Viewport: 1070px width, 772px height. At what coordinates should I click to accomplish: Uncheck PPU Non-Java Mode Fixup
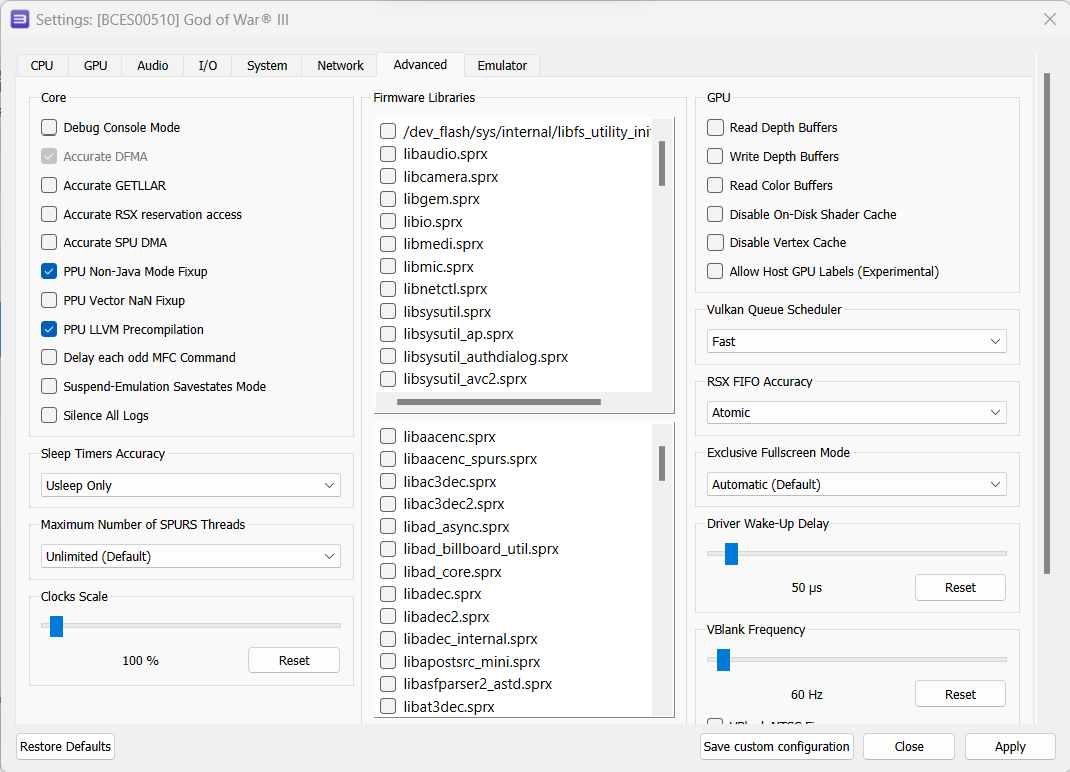click(49, 272)
